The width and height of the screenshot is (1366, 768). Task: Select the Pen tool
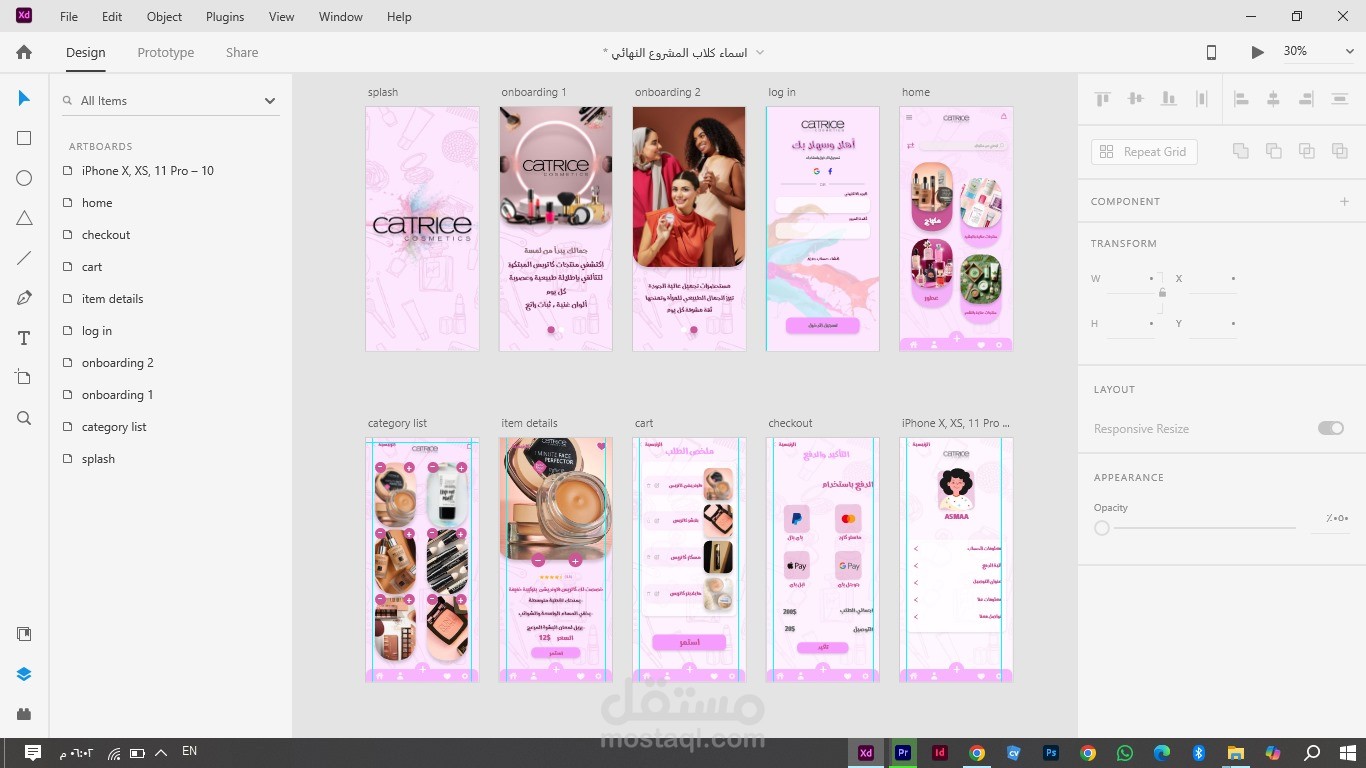click(23, 297)
